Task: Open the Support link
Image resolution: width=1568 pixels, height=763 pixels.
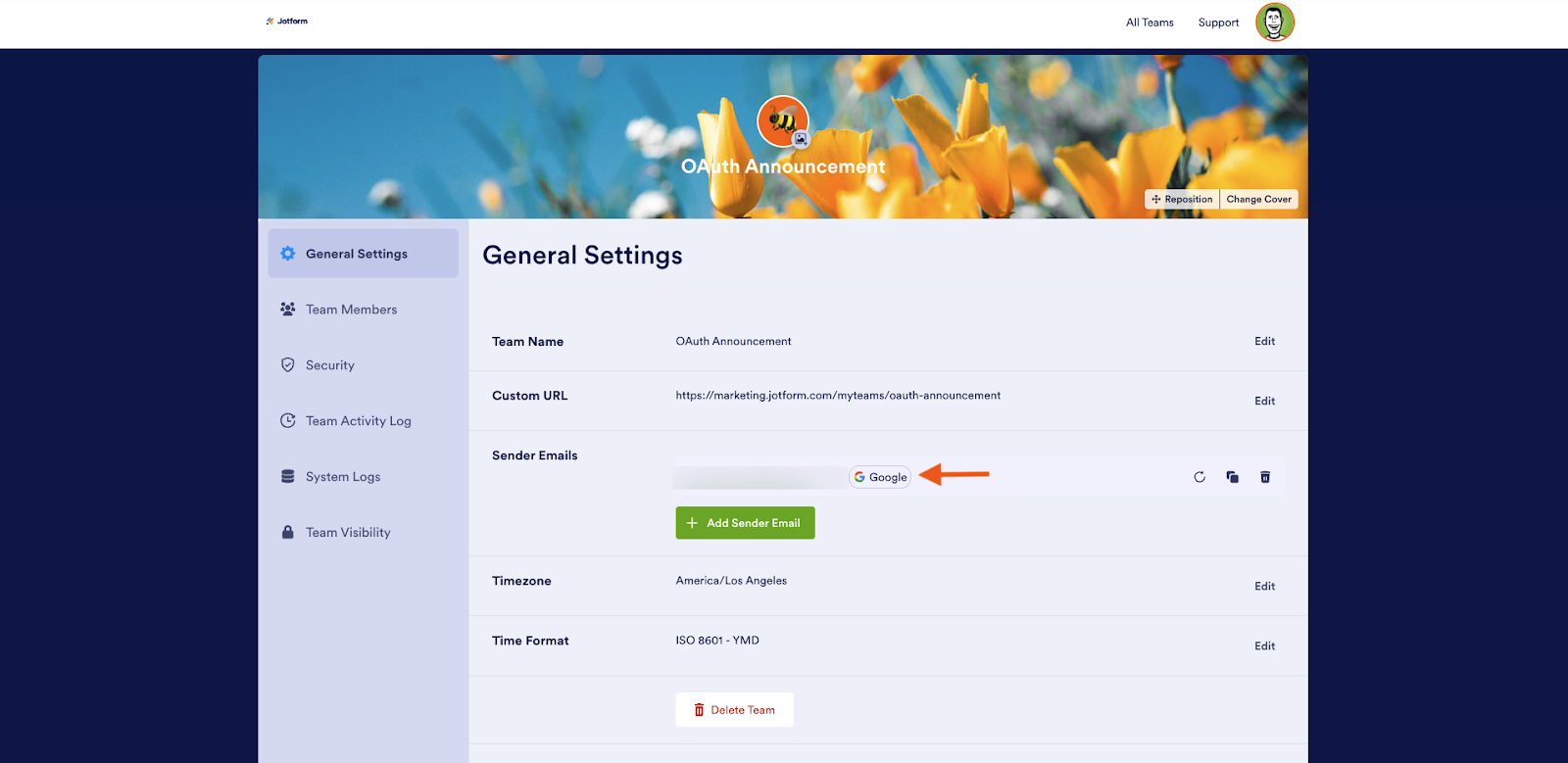Action: 1218,23
